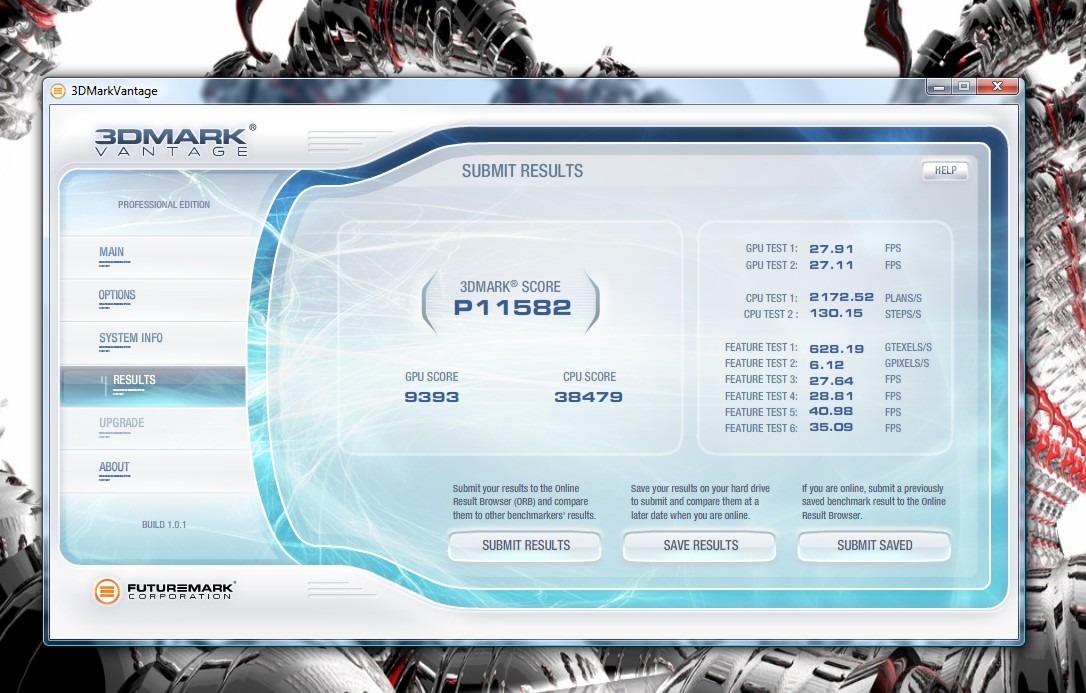1086x693 pixels.
Task: Click the GPU score value 9393
Action: coord(431,397)
